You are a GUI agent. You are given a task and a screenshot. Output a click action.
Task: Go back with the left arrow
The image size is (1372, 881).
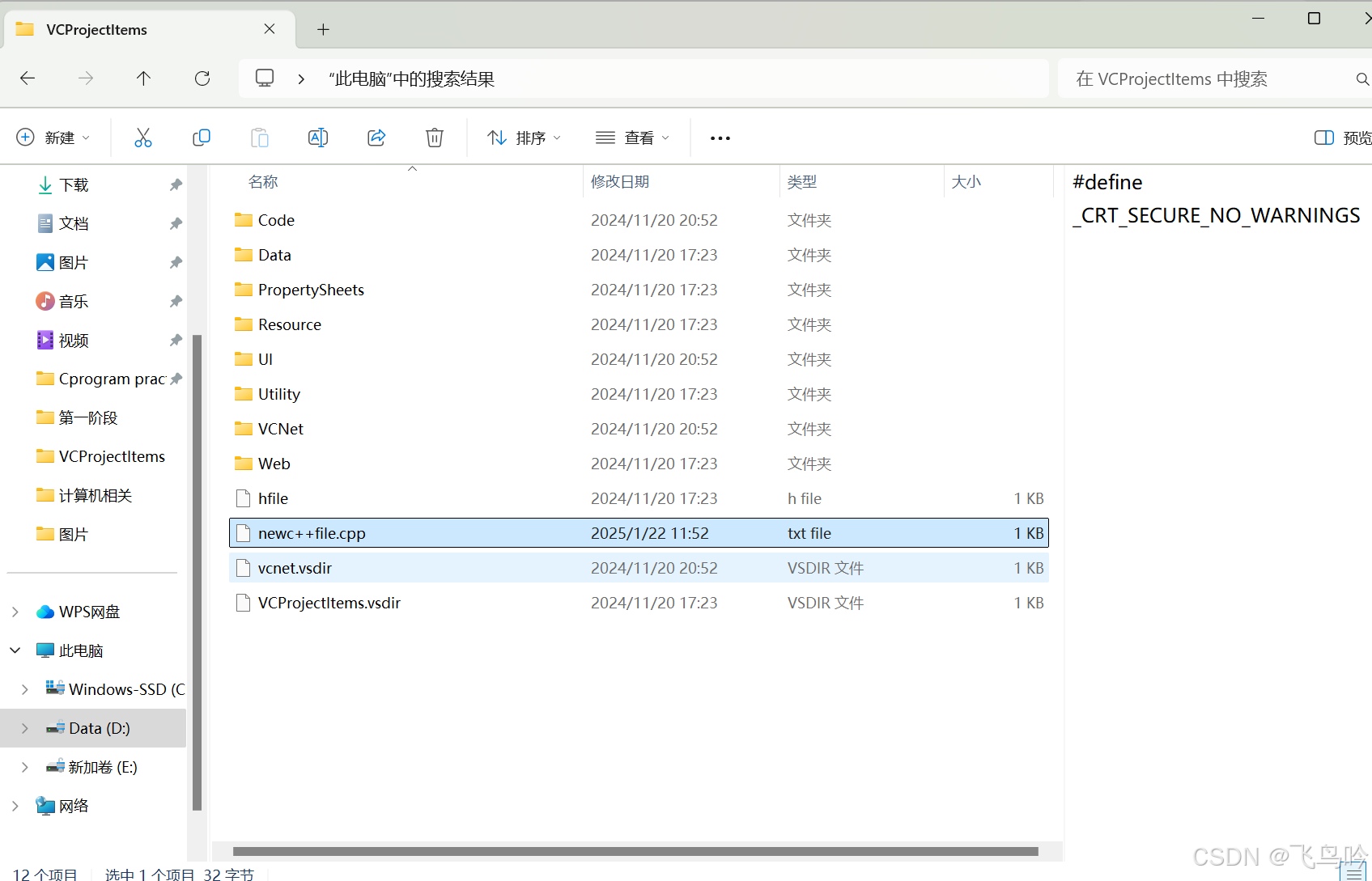[x=28, y=78]
